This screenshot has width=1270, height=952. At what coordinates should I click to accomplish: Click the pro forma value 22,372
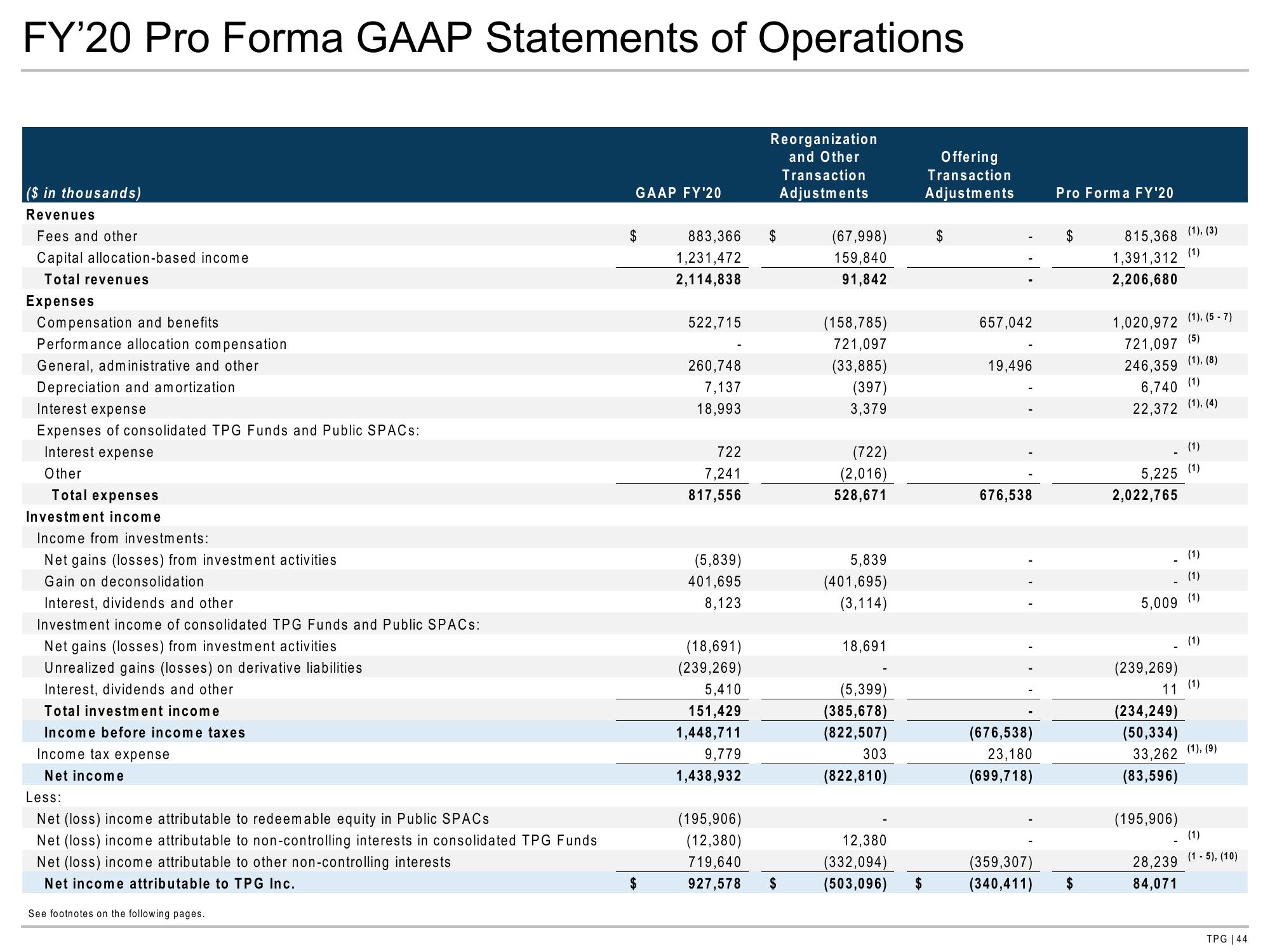[x=1156, y=409]
